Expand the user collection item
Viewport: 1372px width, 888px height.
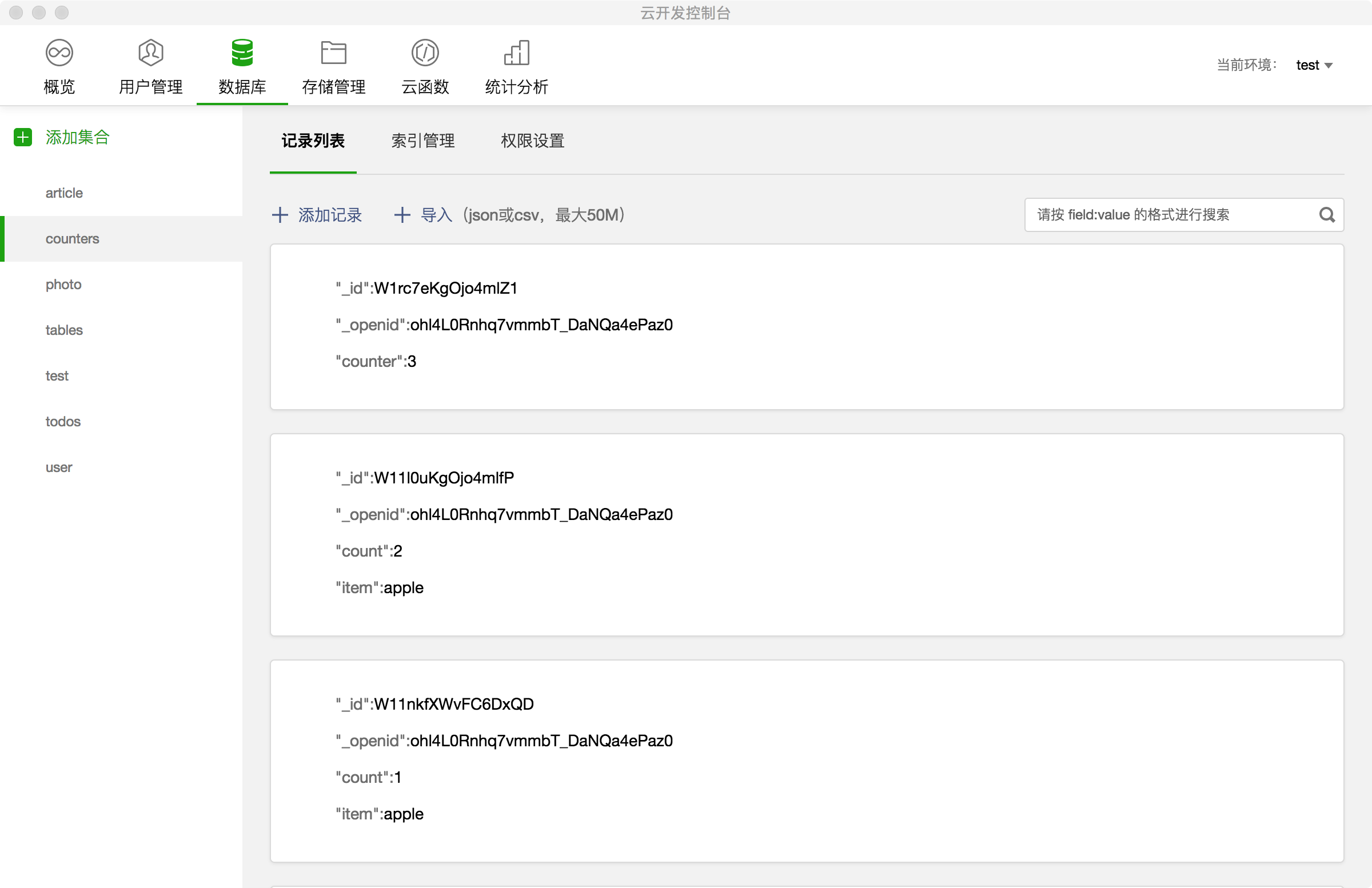click(58, 466)
